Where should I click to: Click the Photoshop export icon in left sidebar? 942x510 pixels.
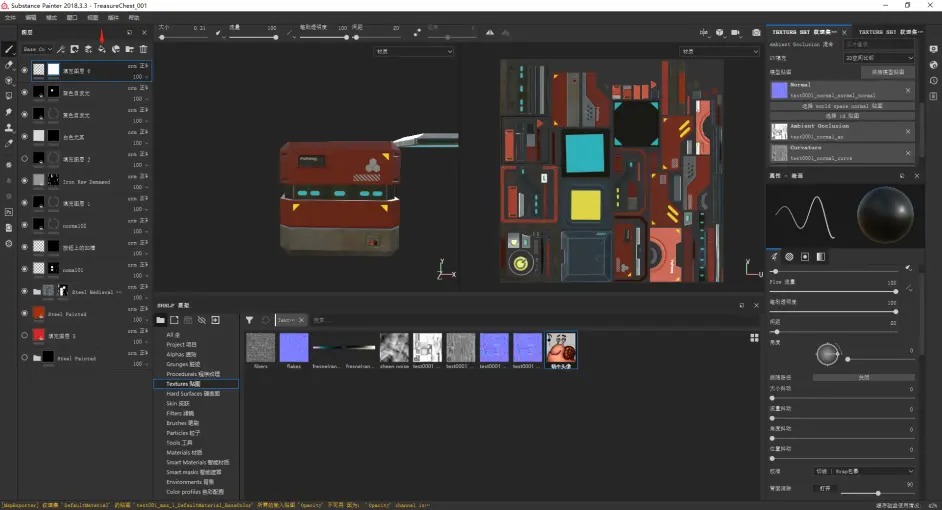tap(9, 212)
